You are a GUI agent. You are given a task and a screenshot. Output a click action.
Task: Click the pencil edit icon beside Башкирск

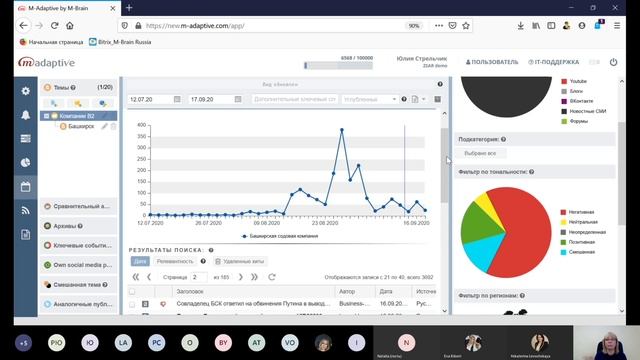(104, 126)
